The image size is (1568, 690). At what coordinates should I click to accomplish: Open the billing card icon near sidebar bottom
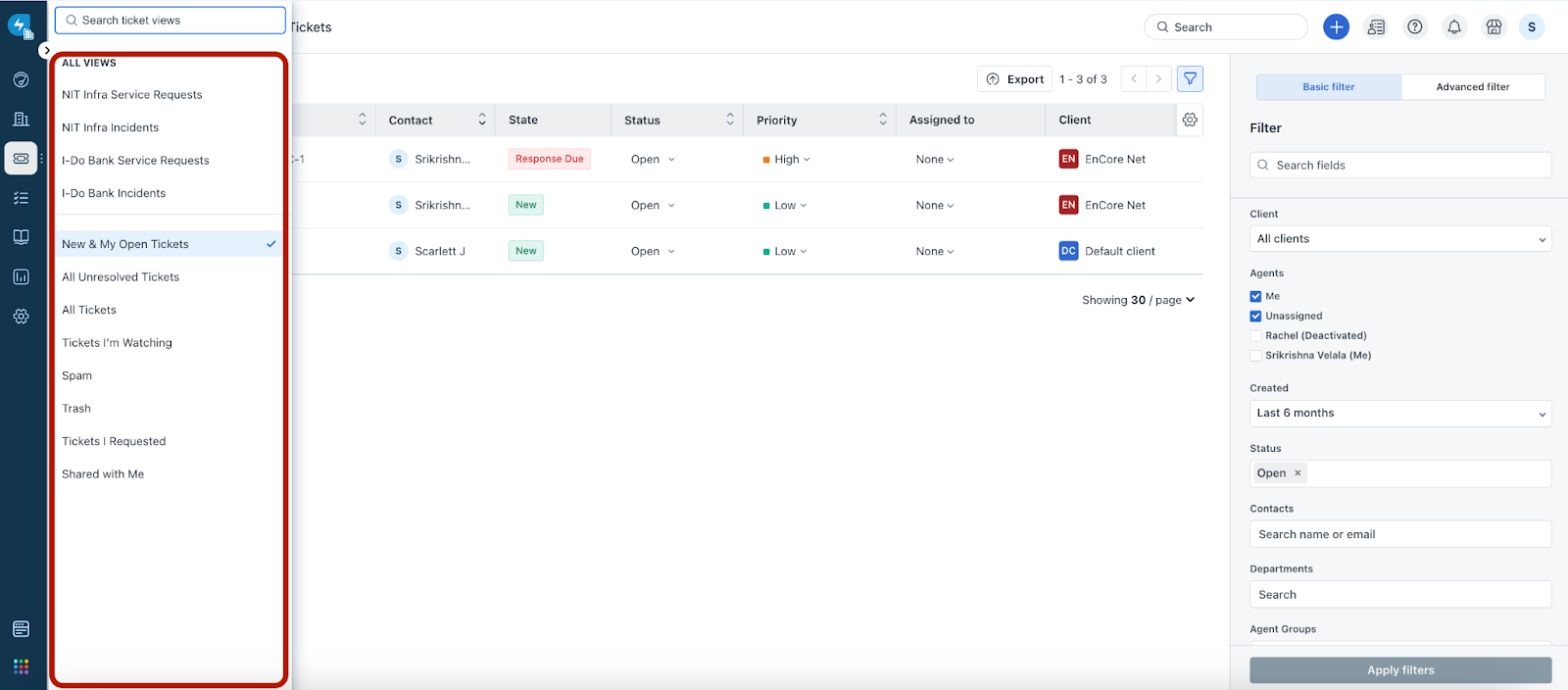click(21, 629)
